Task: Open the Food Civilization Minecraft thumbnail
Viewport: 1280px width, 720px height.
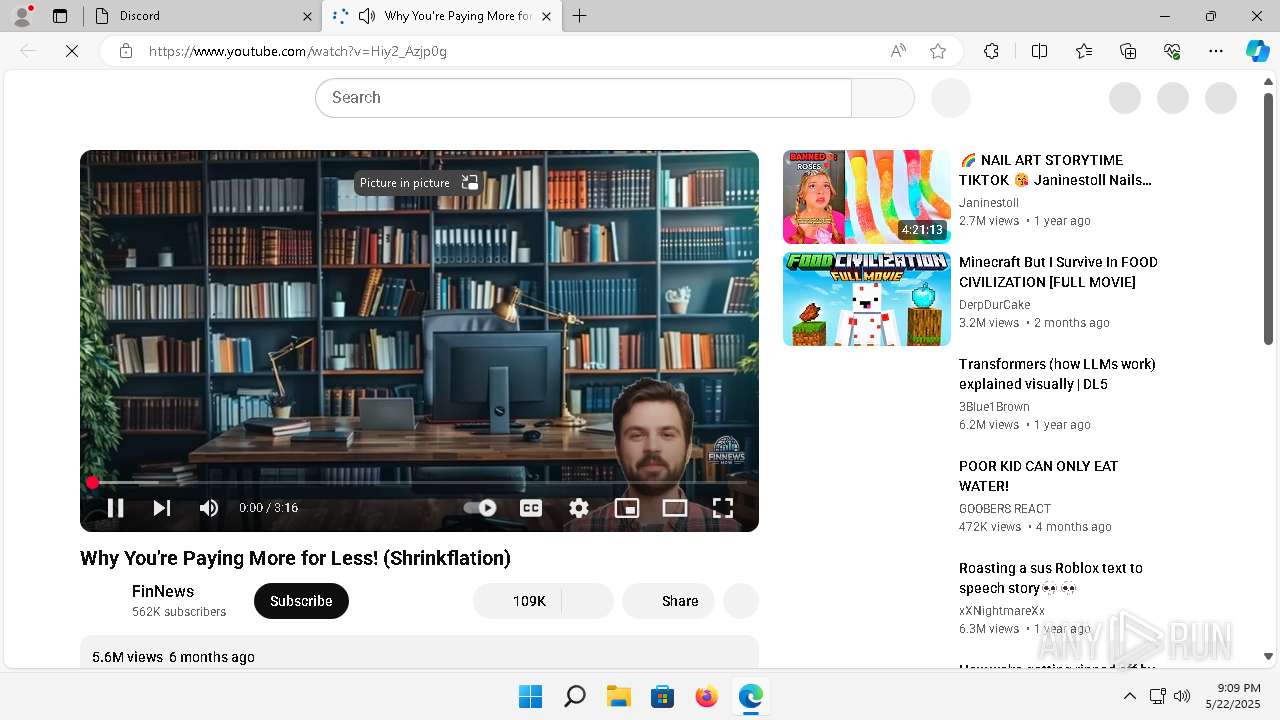Action: tap(867, 299)
